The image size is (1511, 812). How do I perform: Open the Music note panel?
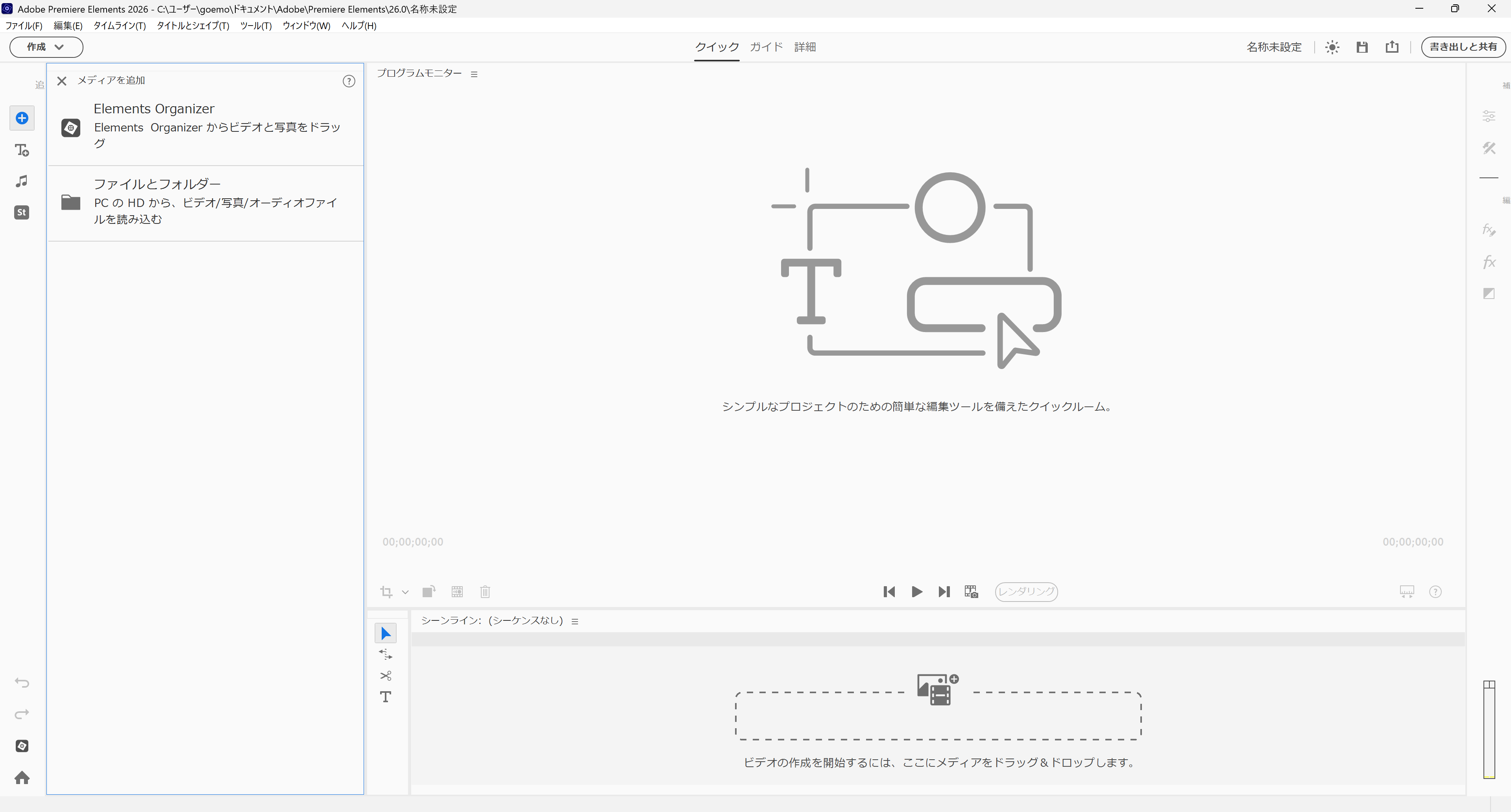pos(22,181)
